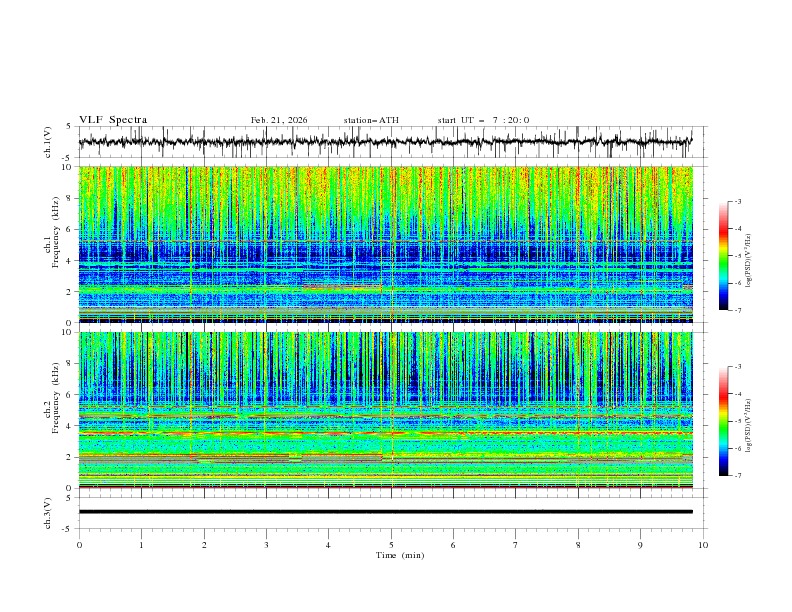
Task: Click the ch.3 flat black voltage trace
Action: (385, 512)
